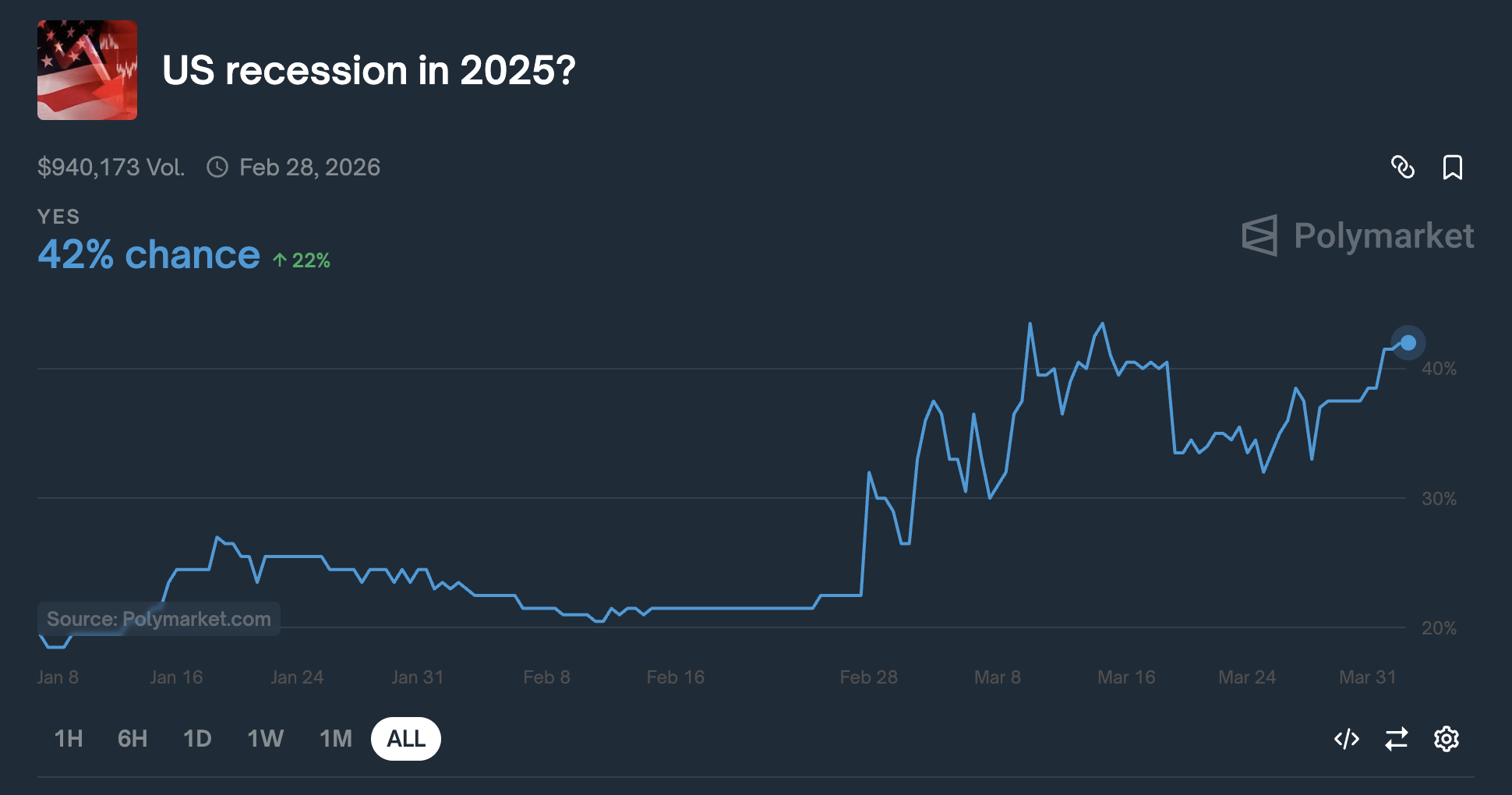The height and width of the screenshot is (795, 1512).
Task: Click the Feb 28, 2026 end date
Action: [309, 167]
